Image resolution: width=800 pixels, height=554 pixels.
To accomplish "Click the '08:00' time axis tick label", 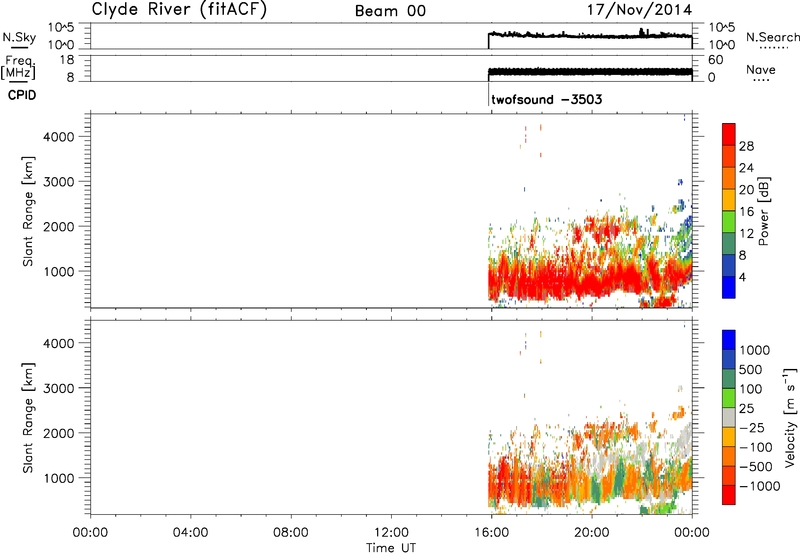I will pos(291,532).
